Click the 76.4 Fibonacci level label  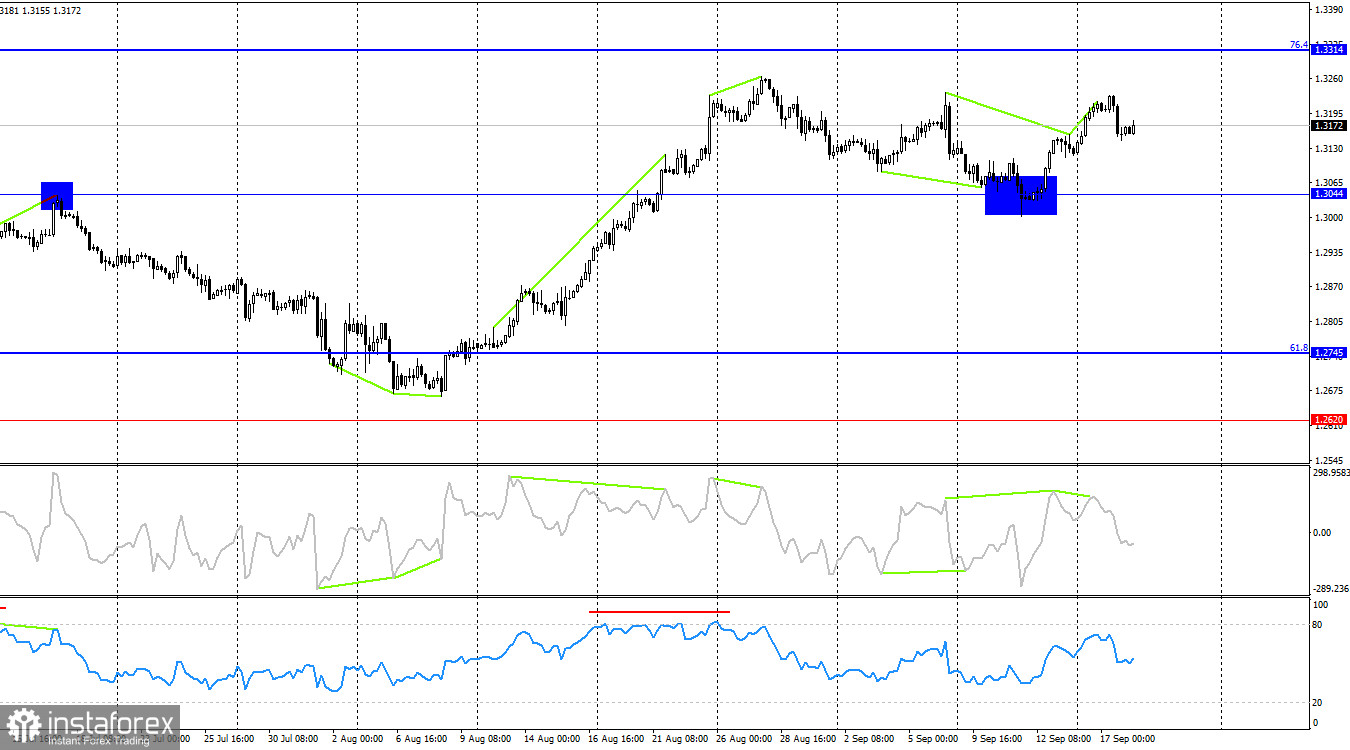click(x=1298, y=44)
